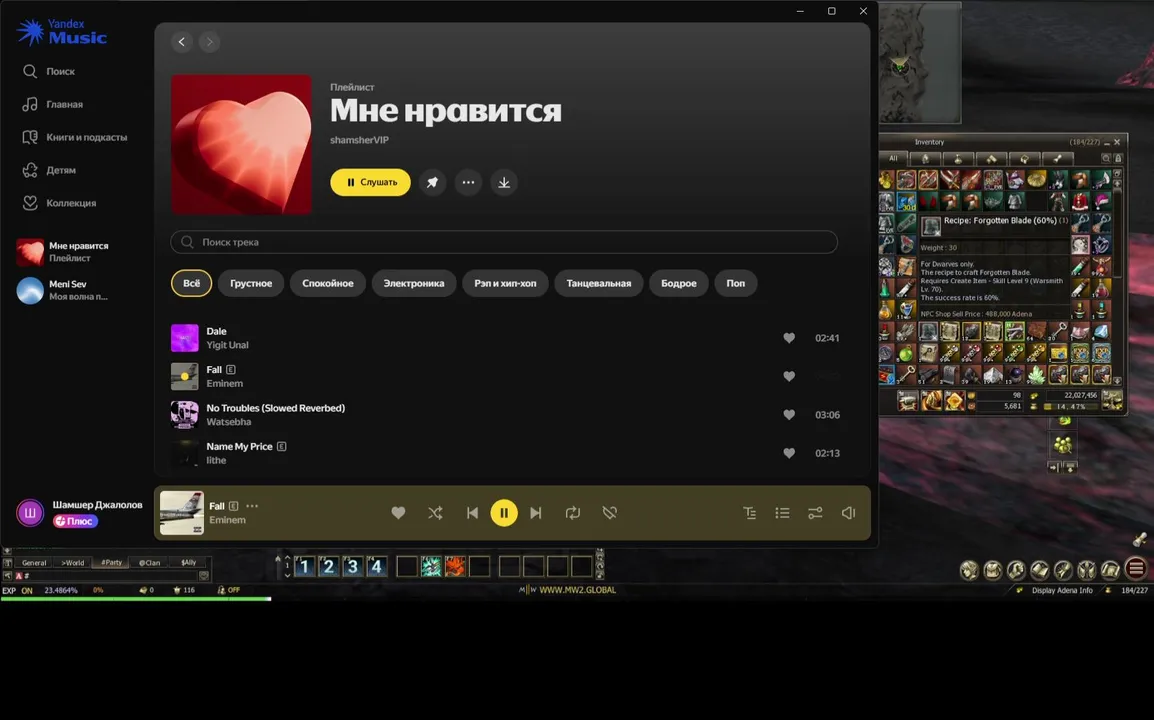1154x720 pixels.
Task: Open artist Watsebha link
Action: pyautogui.click(x=228, y=422)
